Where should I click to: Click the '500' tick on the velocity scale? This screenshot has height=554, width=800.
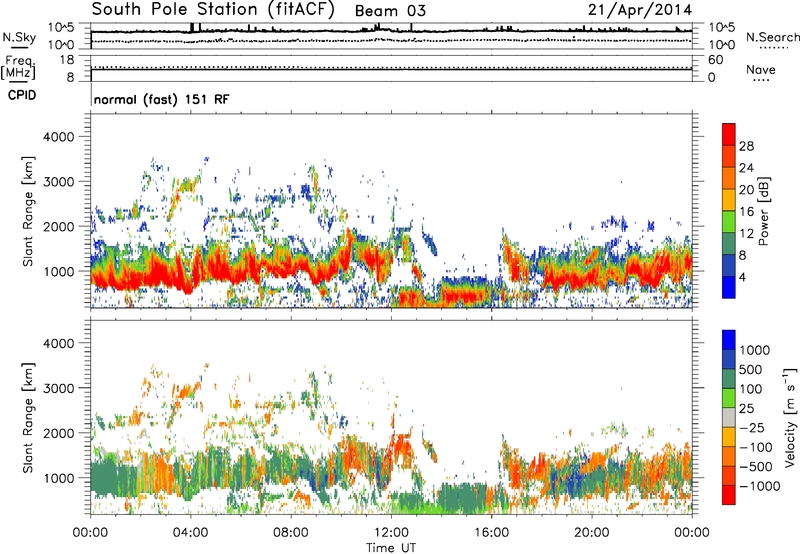(751, 369)
